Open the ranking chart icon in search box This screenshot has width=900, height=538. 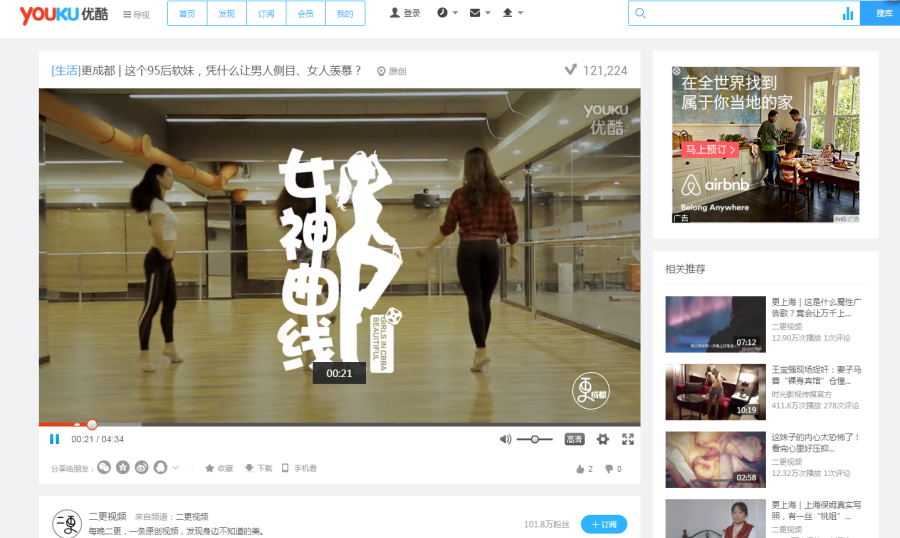pyautogui.click(x=848, y=14)
